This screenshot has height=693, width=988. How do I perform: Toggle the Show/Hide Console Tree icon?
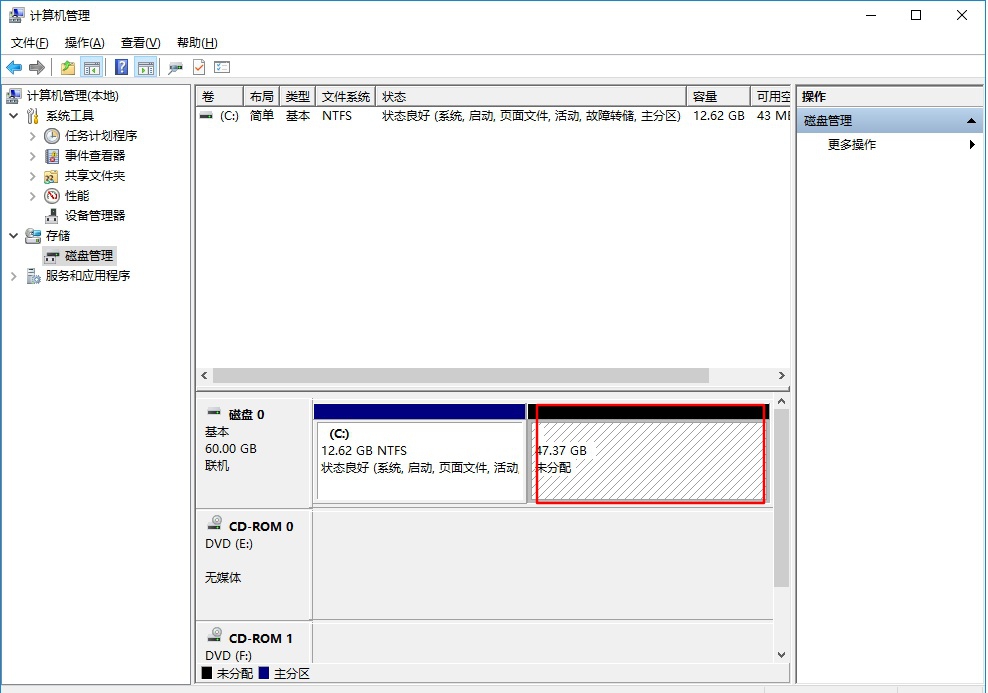[92, 67]
